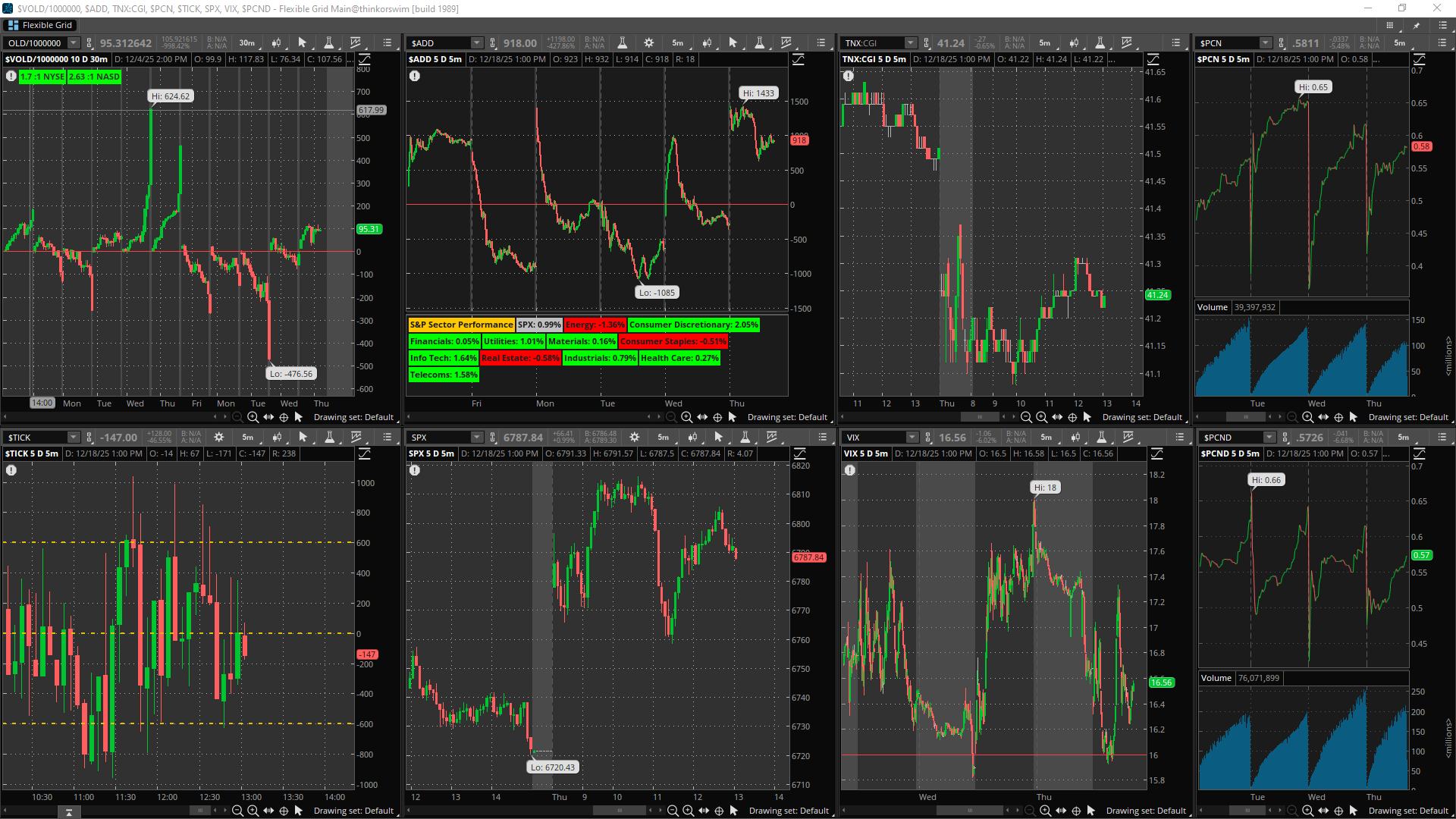Click chart settings gear on $TICK panel
Viewport: 1456px width, 819px height.
219,438
